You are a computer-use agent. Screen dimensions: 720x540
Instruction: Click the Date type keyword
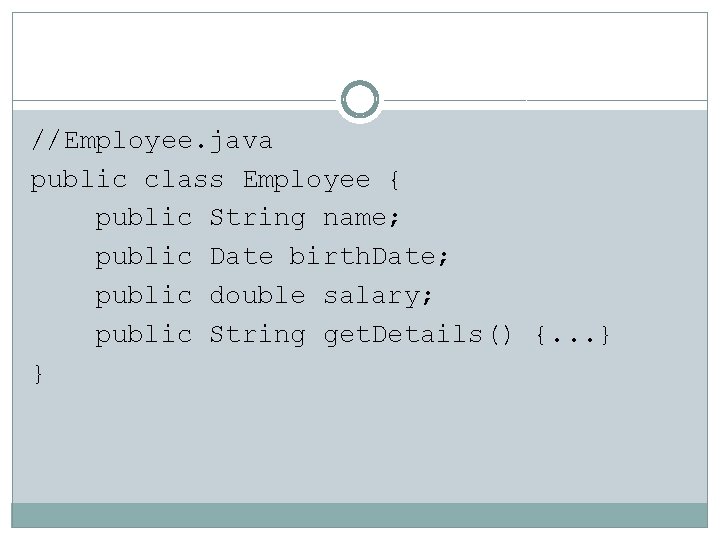point(241,257)
